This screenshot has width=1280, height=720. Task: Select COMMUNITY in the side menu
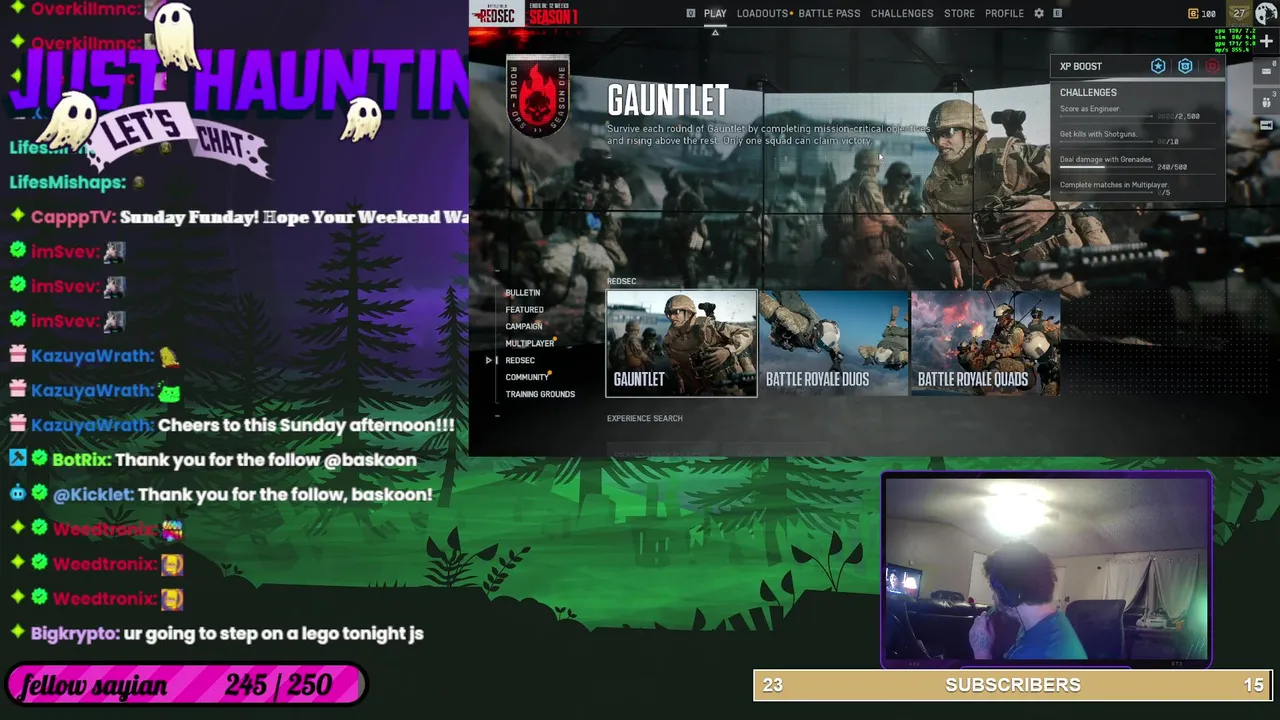(x=527, y=377)
